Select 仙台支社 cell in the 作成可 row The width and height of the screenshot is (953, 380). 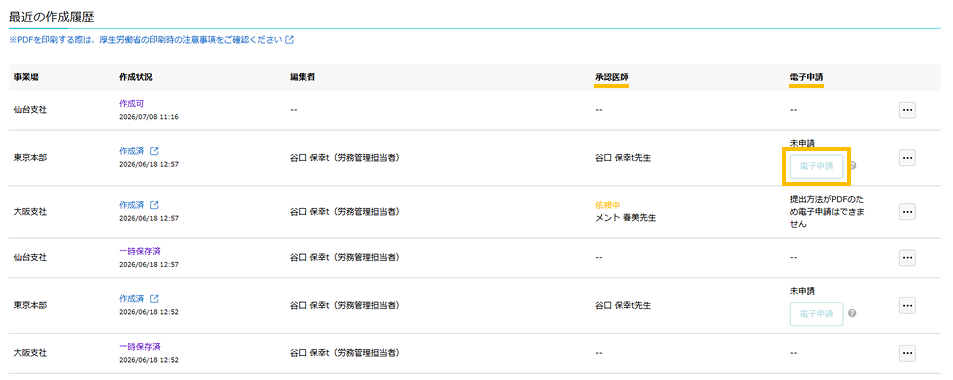pos(30,110)
